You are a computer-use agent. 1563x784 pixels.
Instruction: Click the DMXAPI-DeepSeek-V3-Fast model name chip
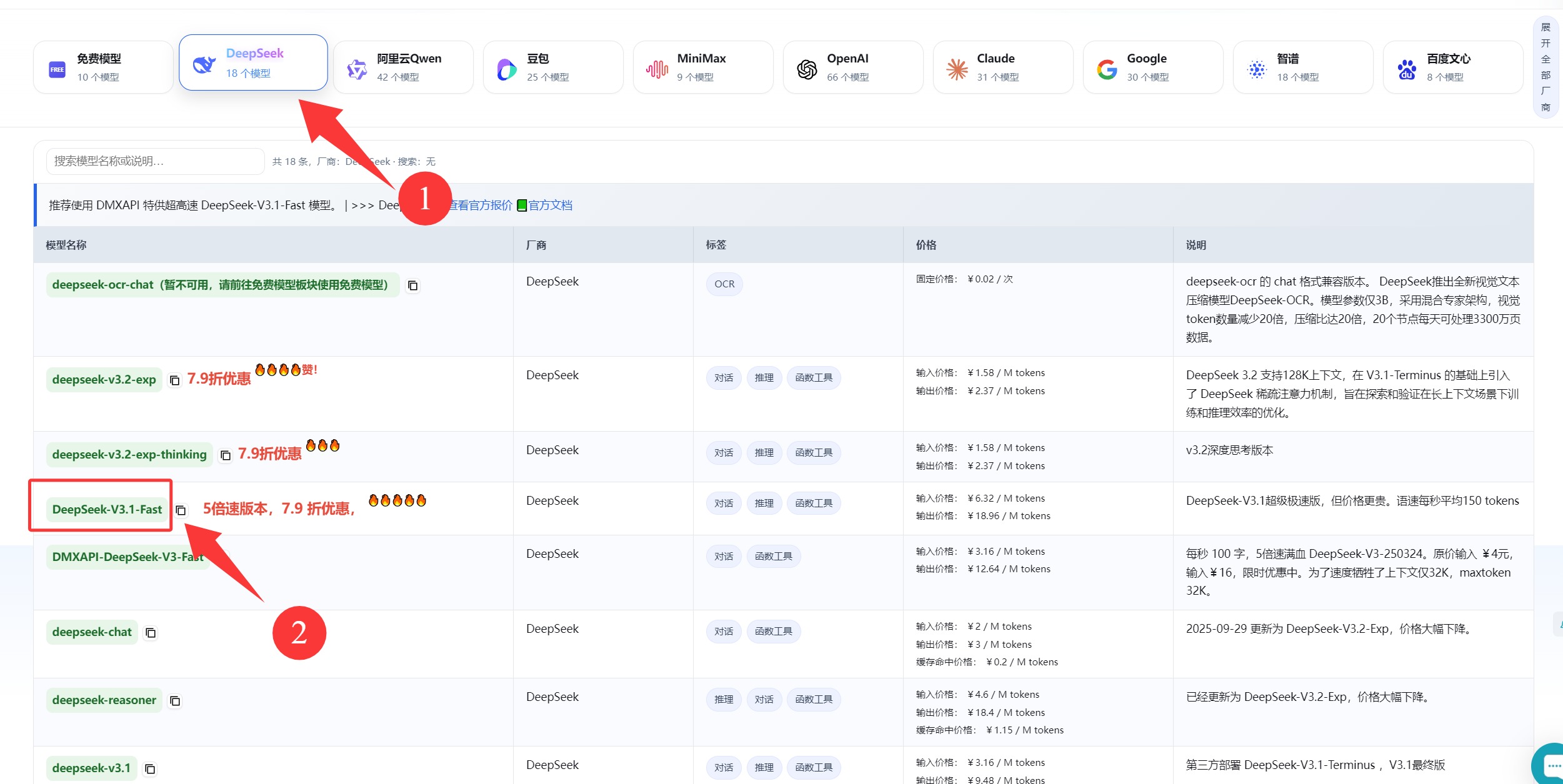128,557
